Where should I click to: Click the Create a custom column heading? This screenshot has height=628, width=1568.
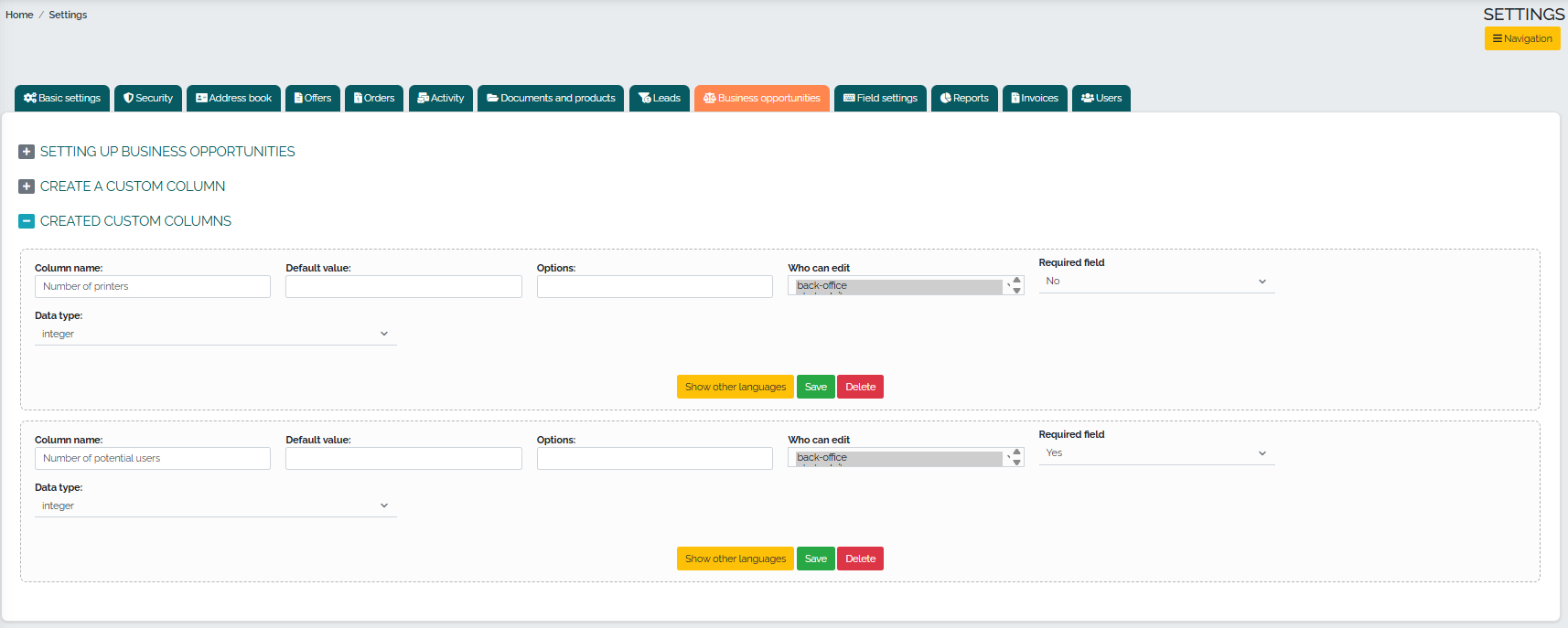133,186
